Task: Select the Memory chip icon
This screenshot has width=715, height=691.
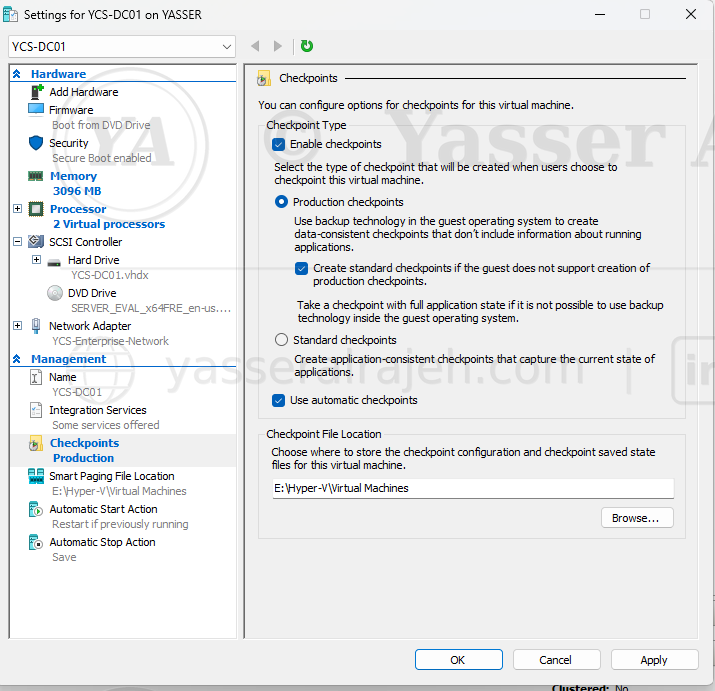Action: pyautogui.click(x=36, y=176)
